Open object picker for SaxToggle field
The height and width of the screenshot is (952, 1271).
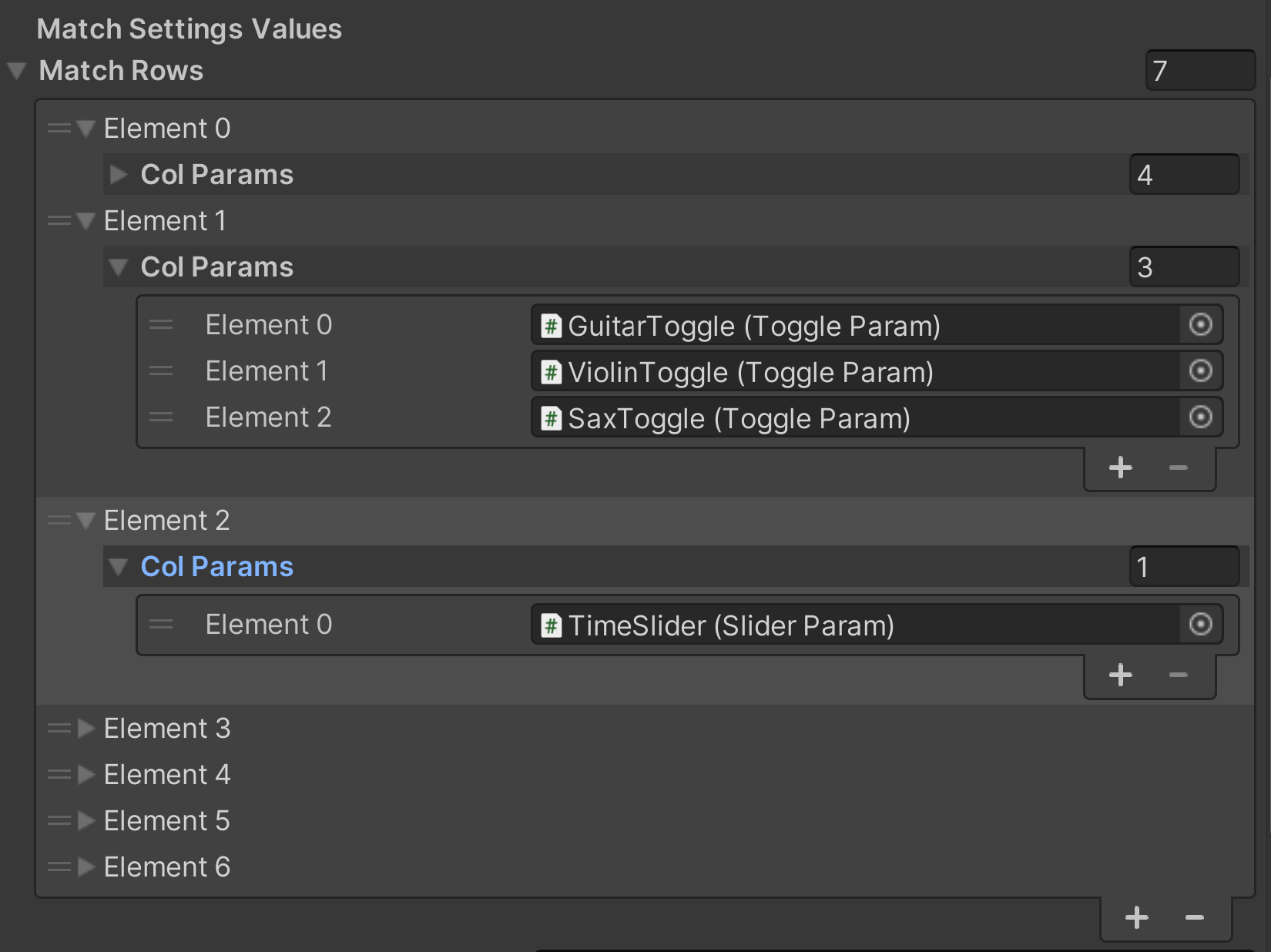click(x=1200, y=417)
